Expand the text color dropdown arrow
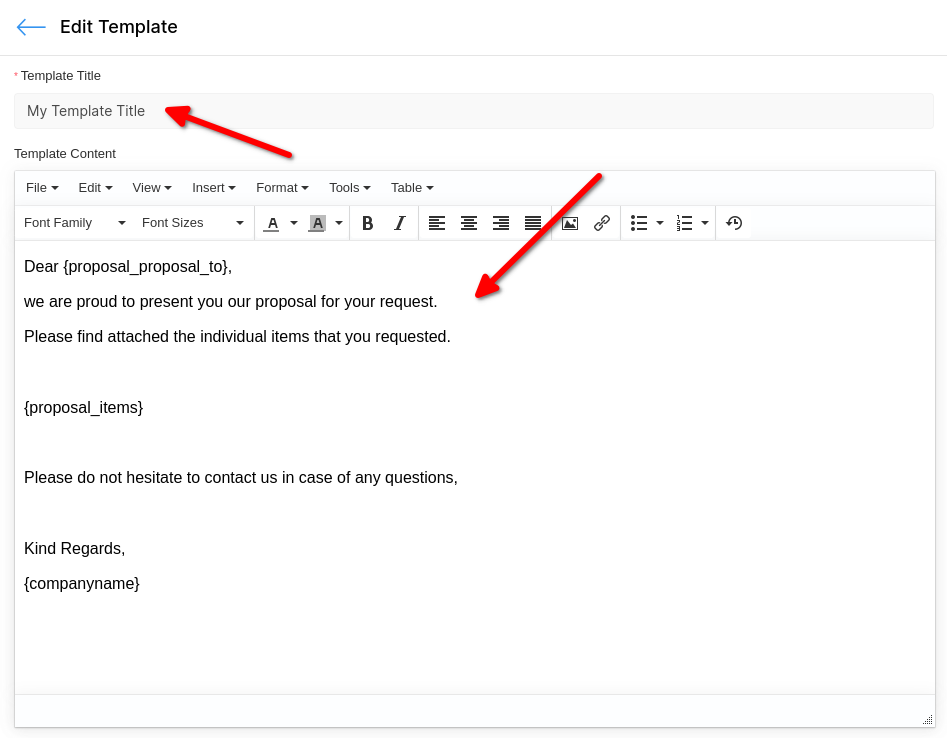This screenshot has width=947, height=738. click(294, 223)
